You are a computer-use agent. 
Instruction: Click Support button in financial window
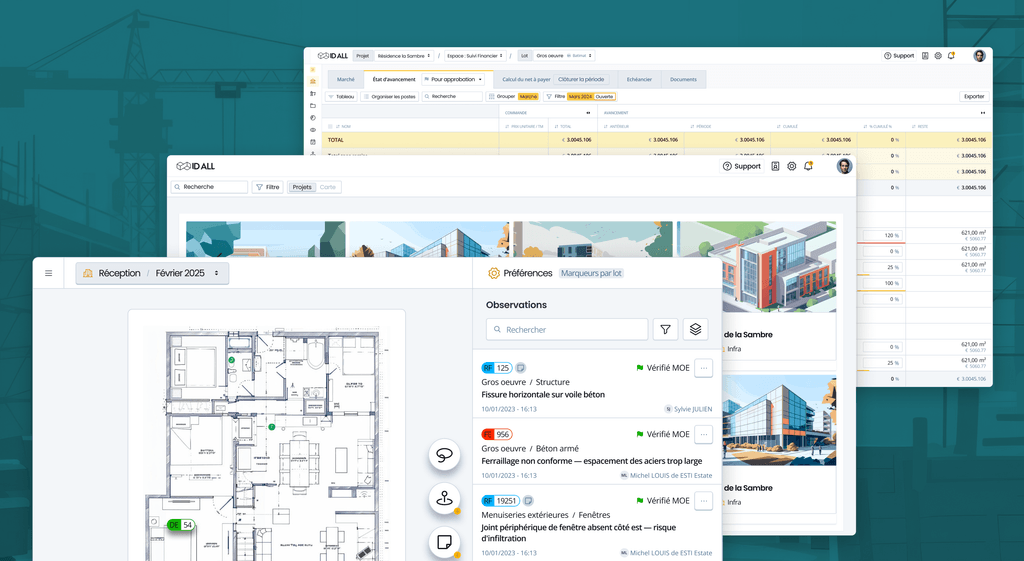coord(899,56)
